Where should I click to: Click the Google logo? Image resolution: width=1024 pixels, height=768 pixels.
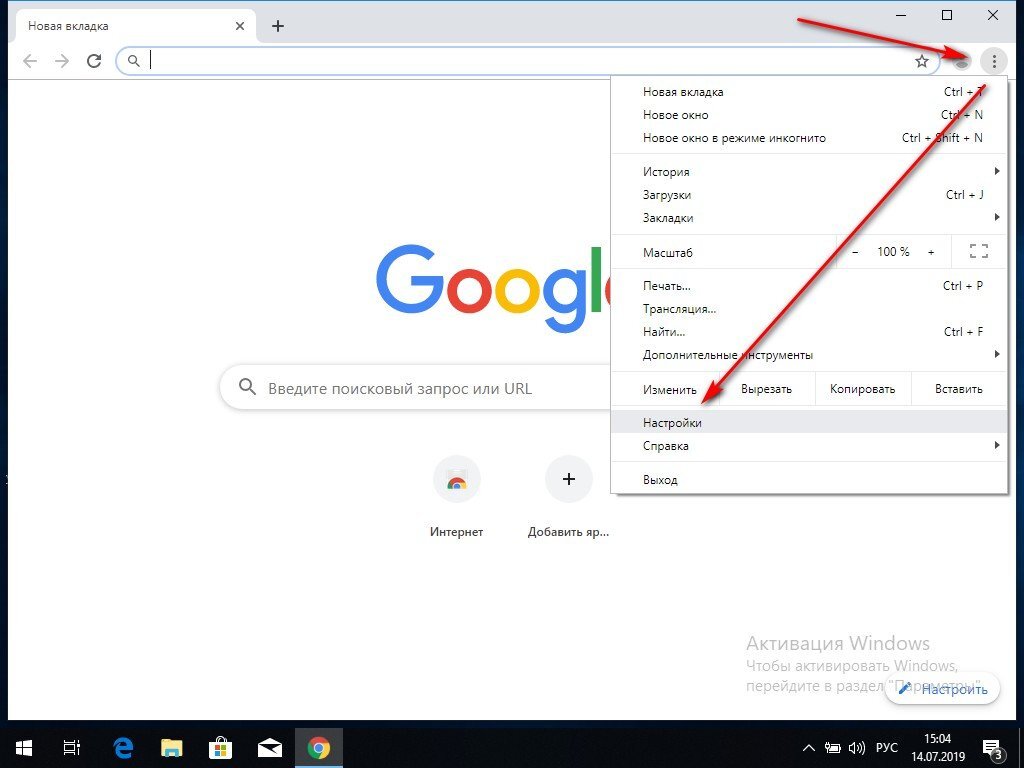(493, 287)
